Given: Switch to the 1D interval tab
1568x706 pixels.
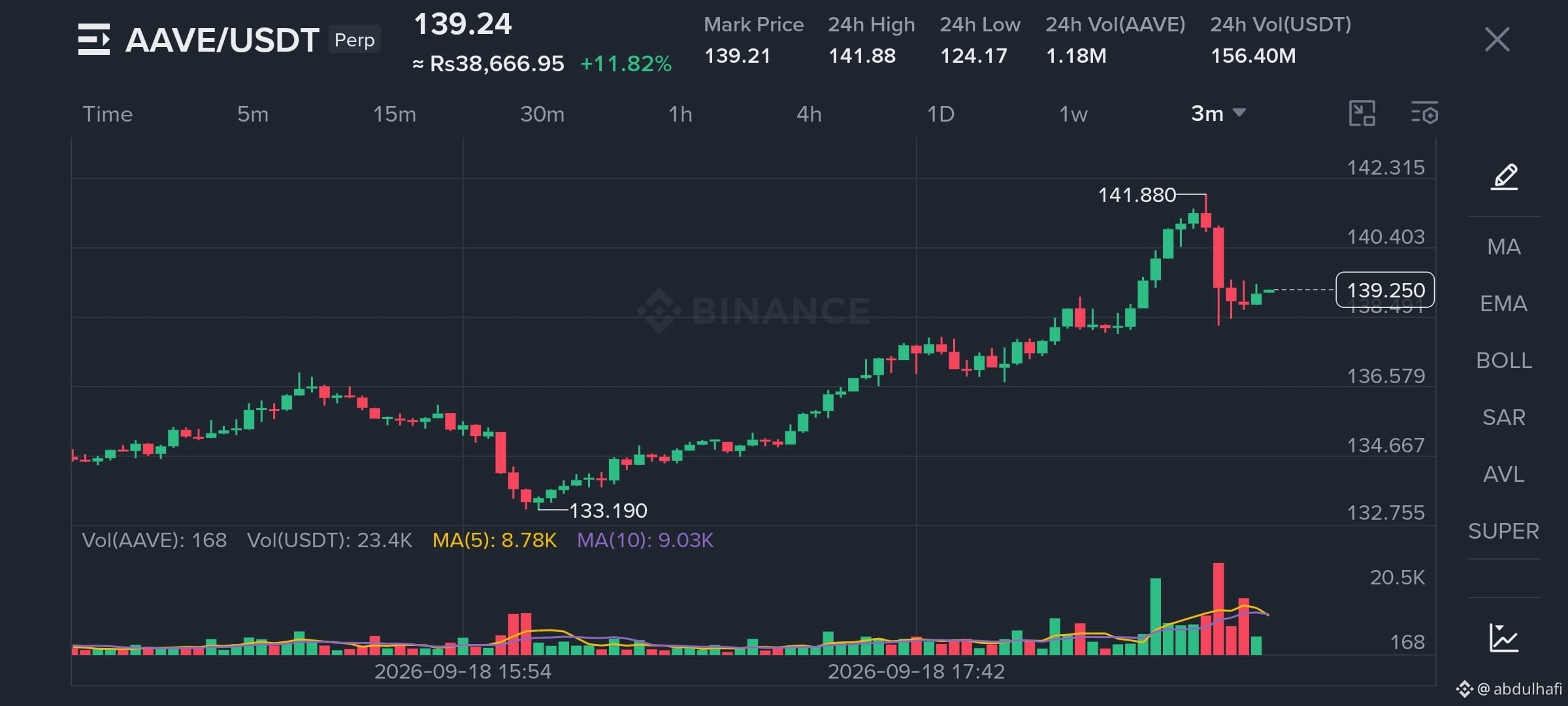Looking at the screenshot, I should (941, 114).
